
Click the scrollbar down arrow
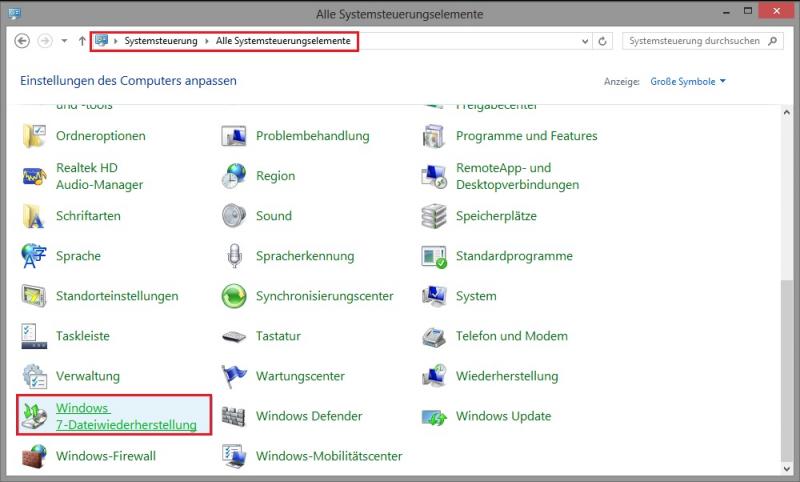pyautogui.click(x=787, y=468)
